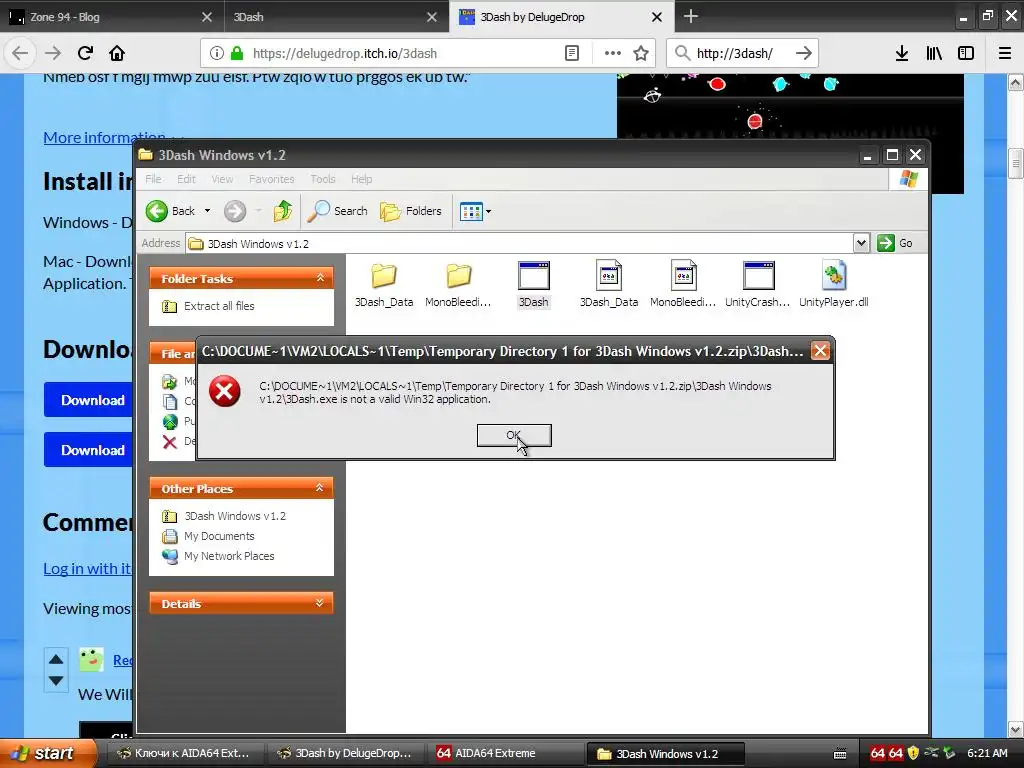Toggle Firefox sidebar icon

click(966, 53)
